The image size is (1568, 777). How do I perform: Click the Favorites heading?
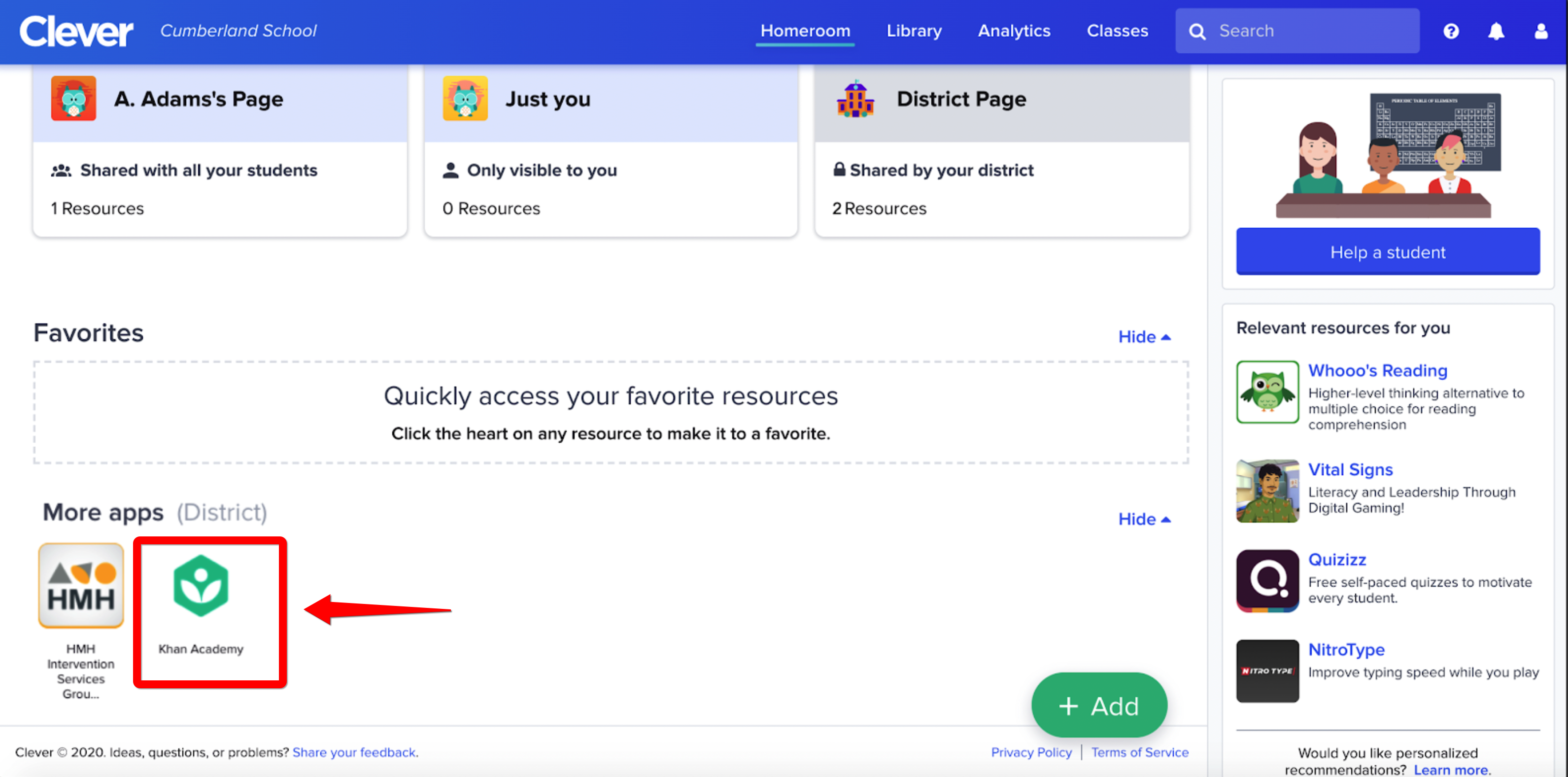[89, 333]
